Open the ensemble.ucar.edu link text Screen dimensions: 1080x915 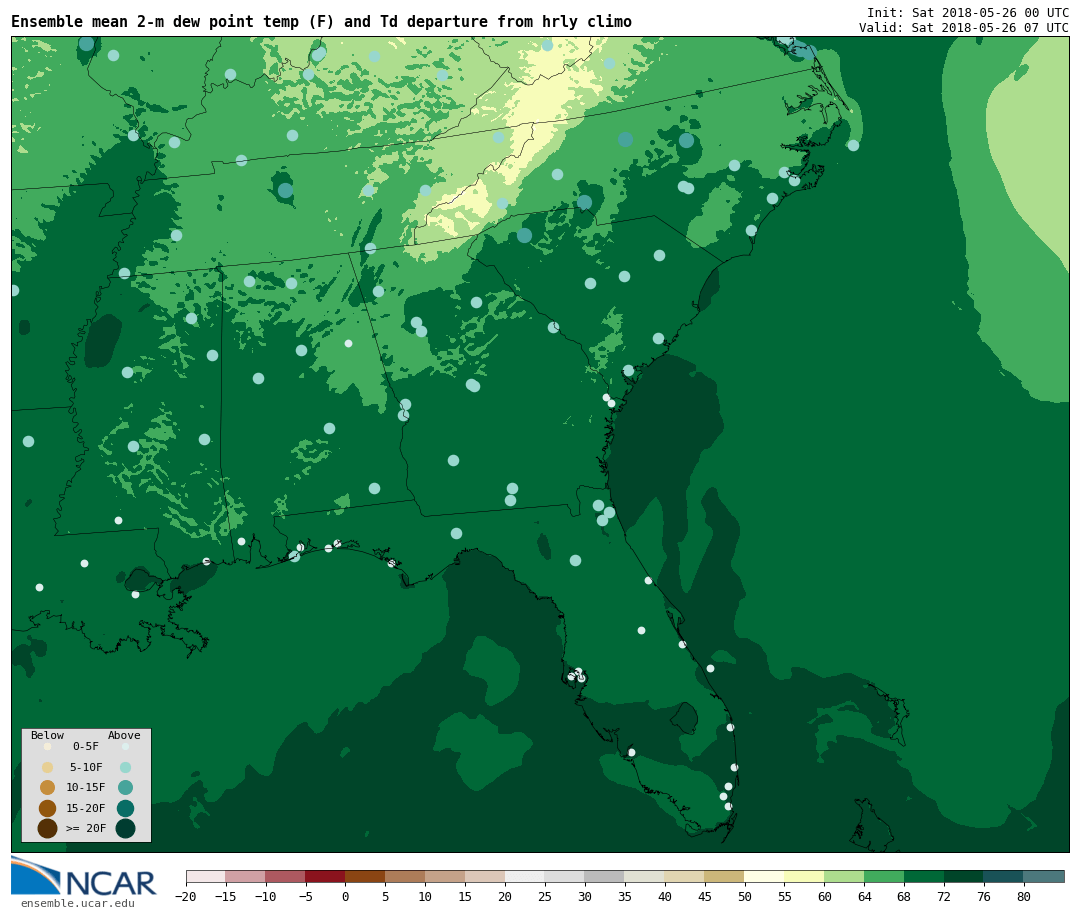click(78, 903)
